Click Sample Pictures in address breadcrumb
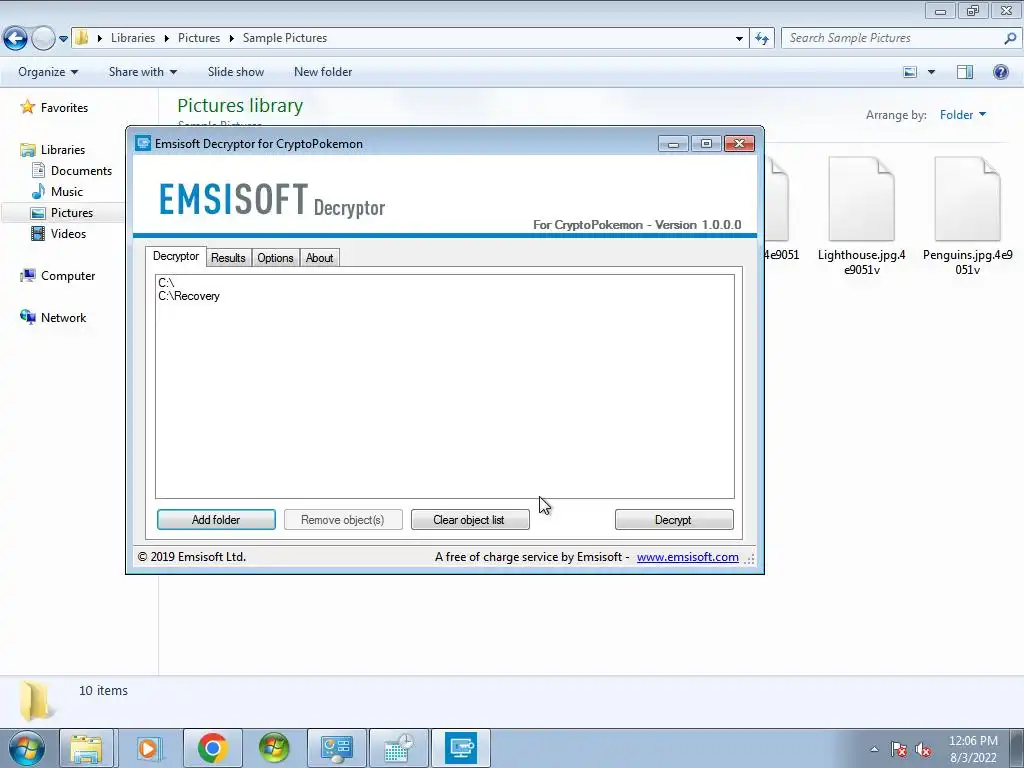The image size is (1024, 768). (x=285, y=38)
